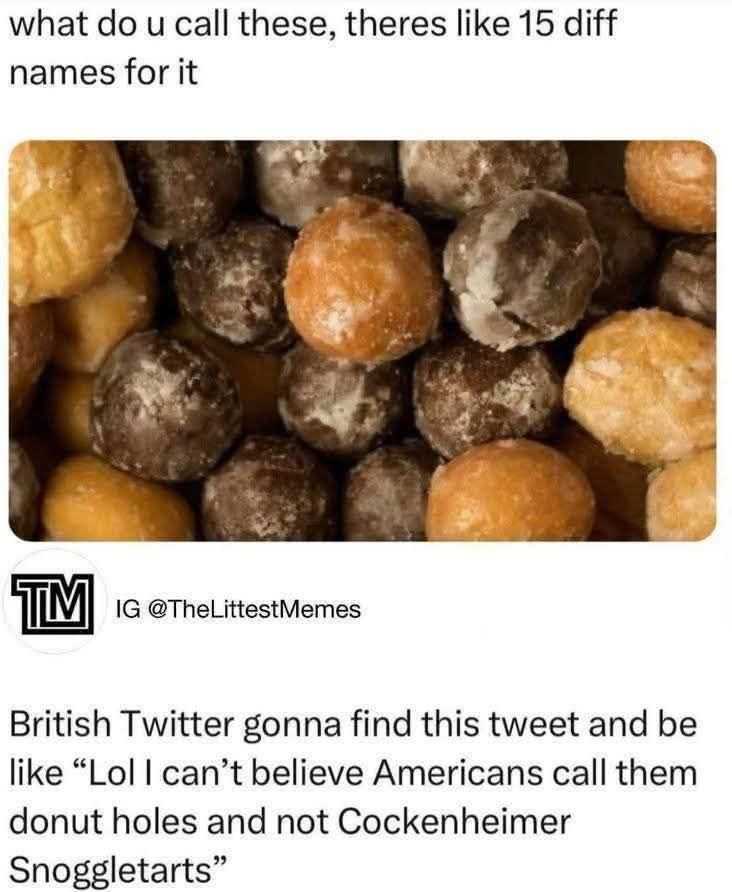Click the word 'Snoggletarts' in the reply
The image size is (732, 892).
tap(112, 870)
